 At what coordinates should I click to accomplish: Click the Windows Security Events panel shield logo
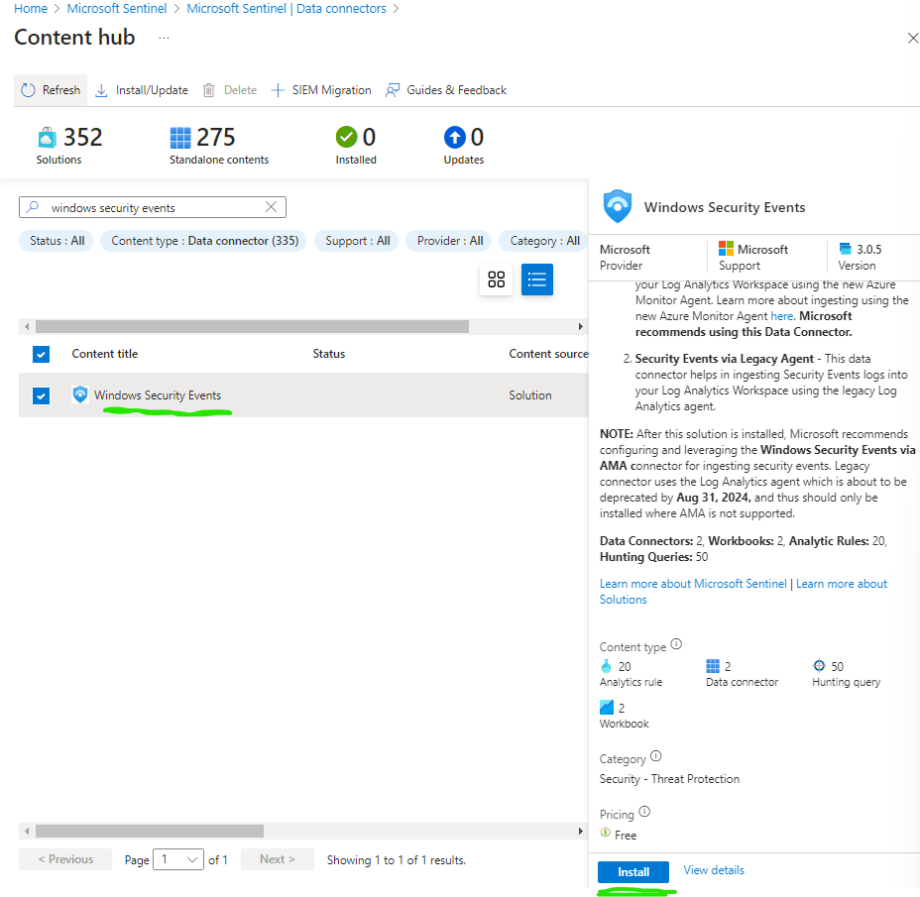[617, 206]
